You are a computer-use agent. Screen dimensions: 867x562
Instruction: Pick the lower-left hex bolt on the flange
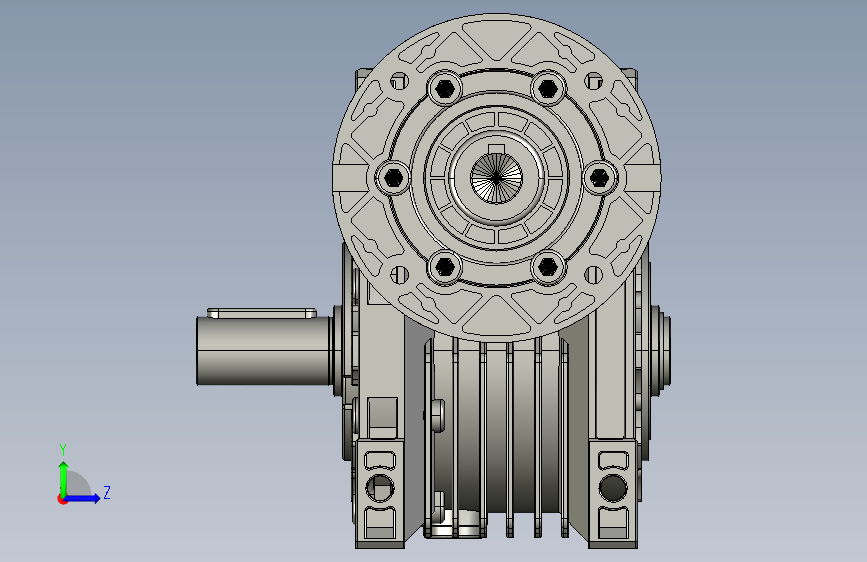(x=445, y=267)
